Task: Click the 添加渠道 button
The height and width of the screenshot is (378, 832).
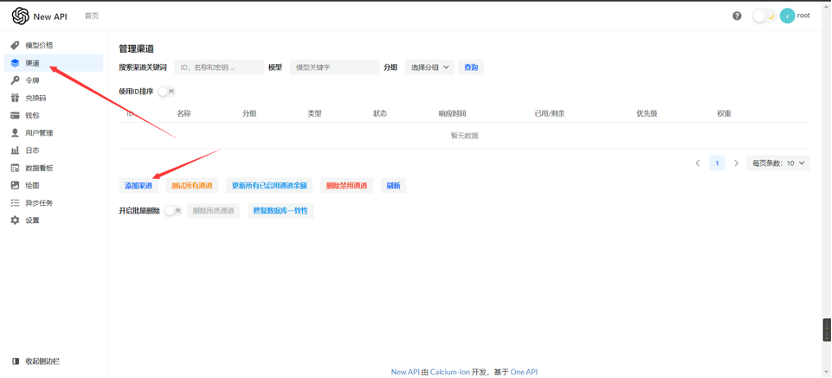Action: (x=138, y=185)
